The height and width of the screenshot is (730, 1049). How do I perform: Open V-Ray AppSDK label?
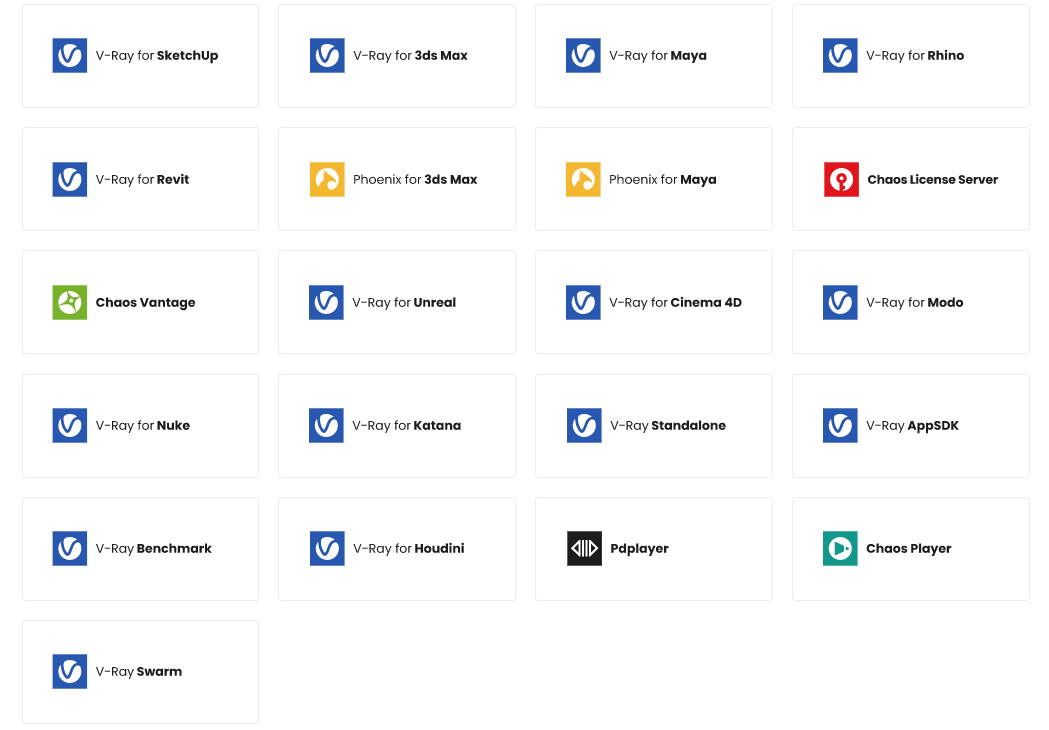pyautogui.click(x=913, y=426)
